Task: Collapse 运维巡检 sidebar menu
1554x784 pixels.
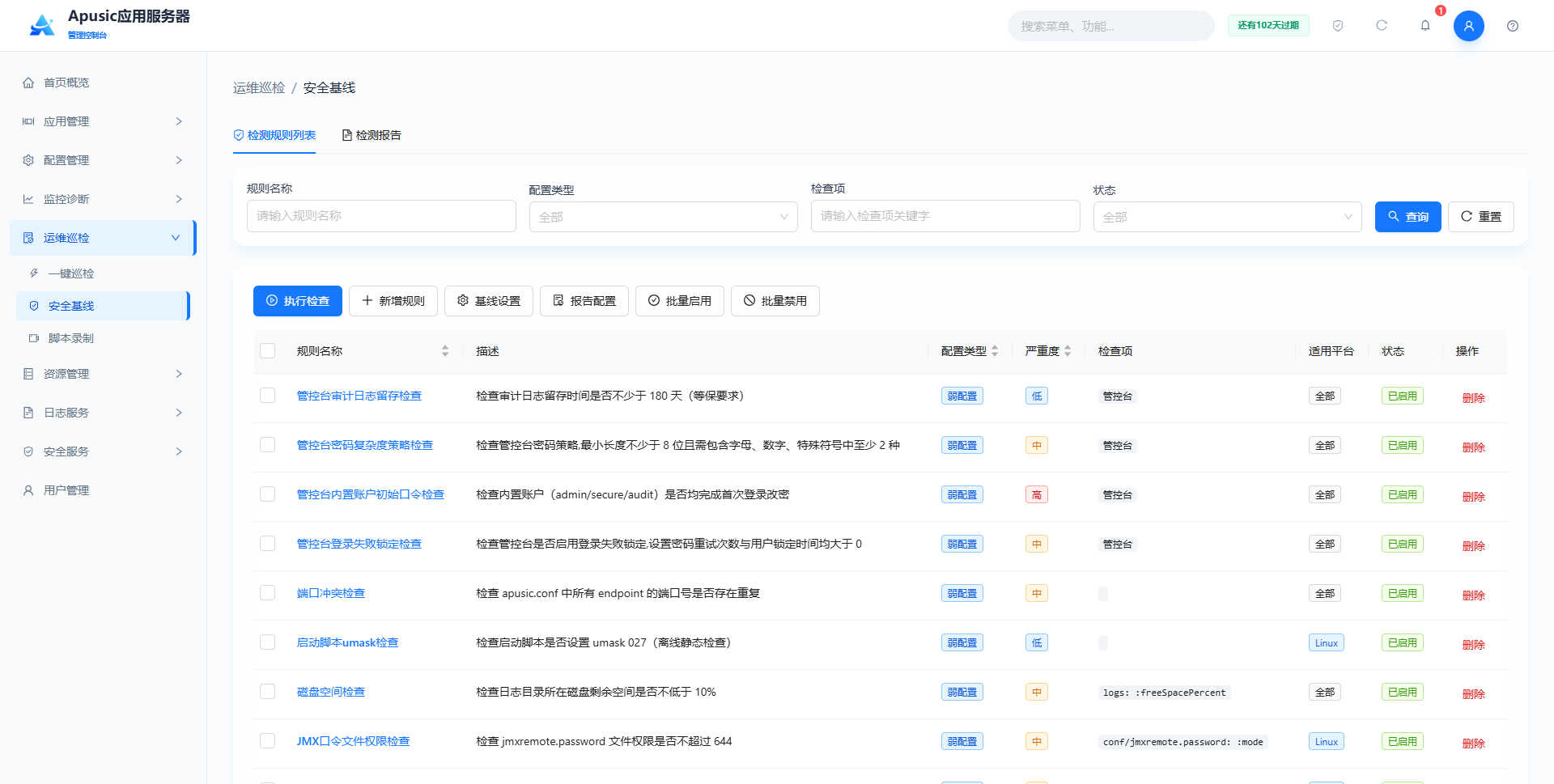Action: [104, 238]
